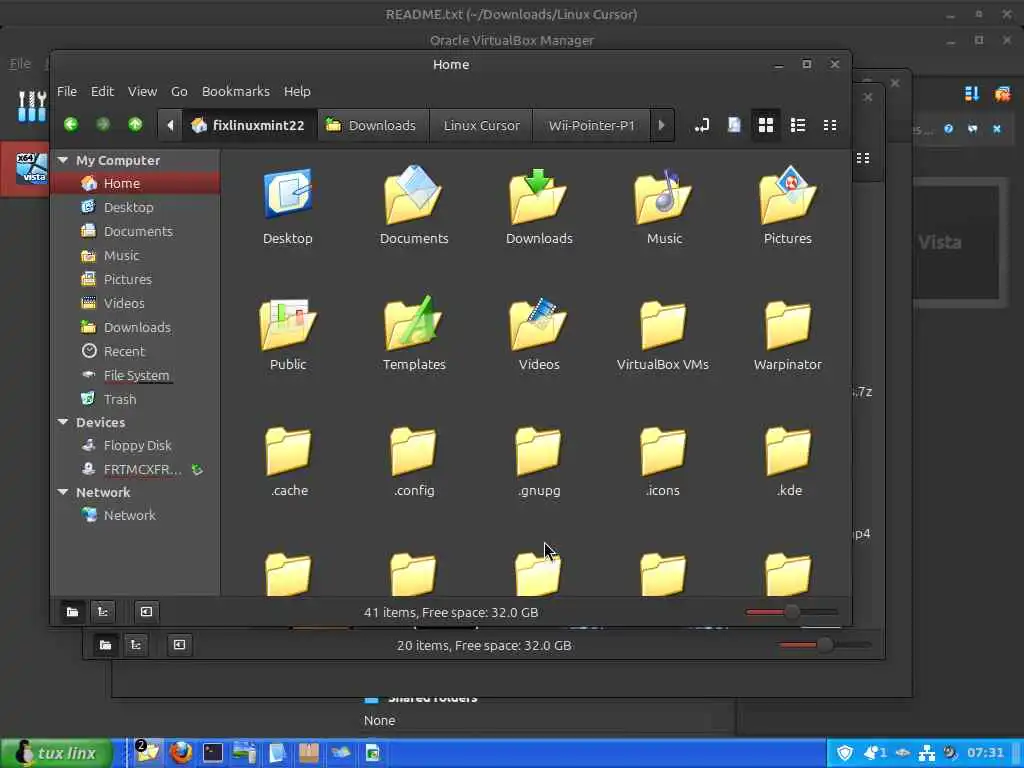
Task: Select the Templates folder icon
Action: (414, 333)
